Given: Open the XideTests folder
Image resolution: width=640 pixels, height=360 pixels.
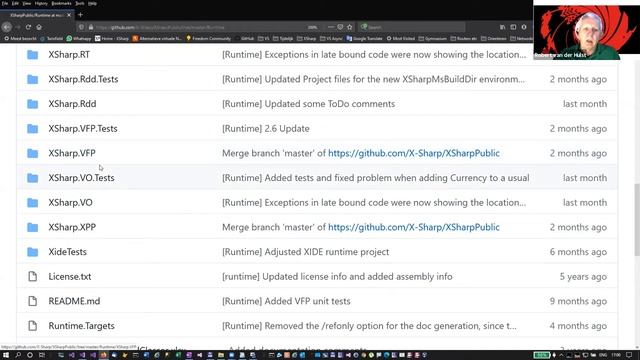Looking at the screenshot, I should (67, 252).
